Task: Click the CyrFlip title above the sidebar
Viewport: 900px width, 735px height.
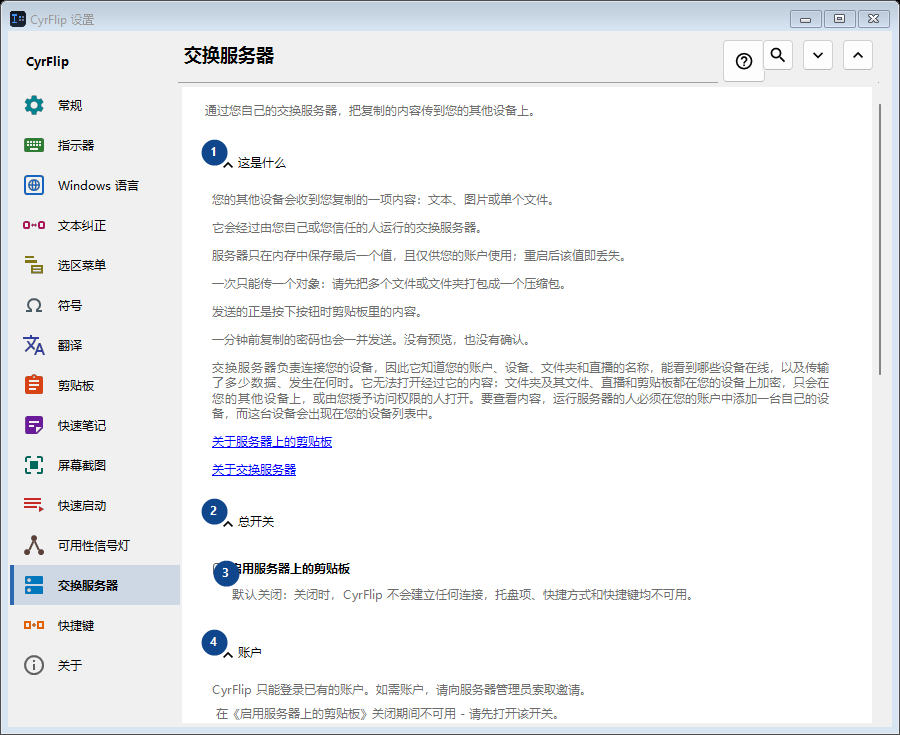Action: pyautogui.click(x=48, y=61)
